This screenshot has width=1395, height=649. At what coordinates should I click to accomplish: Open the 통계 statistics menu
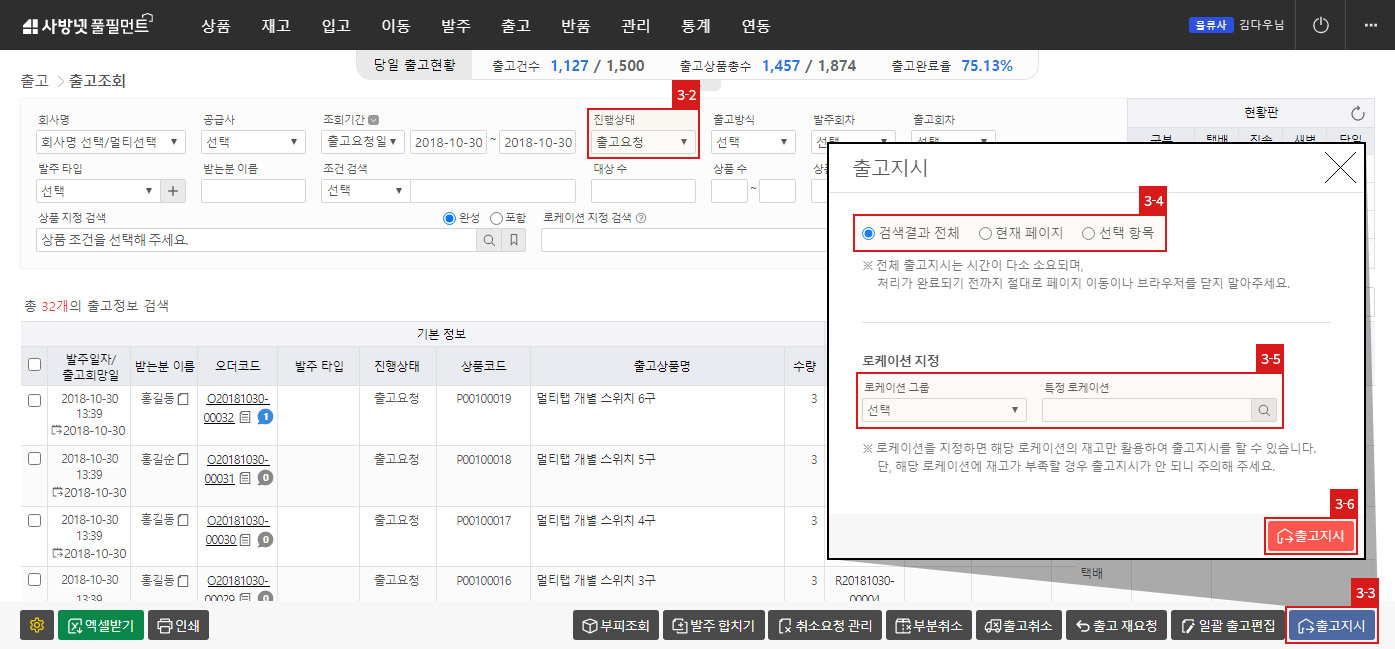[x=696, y=25]
